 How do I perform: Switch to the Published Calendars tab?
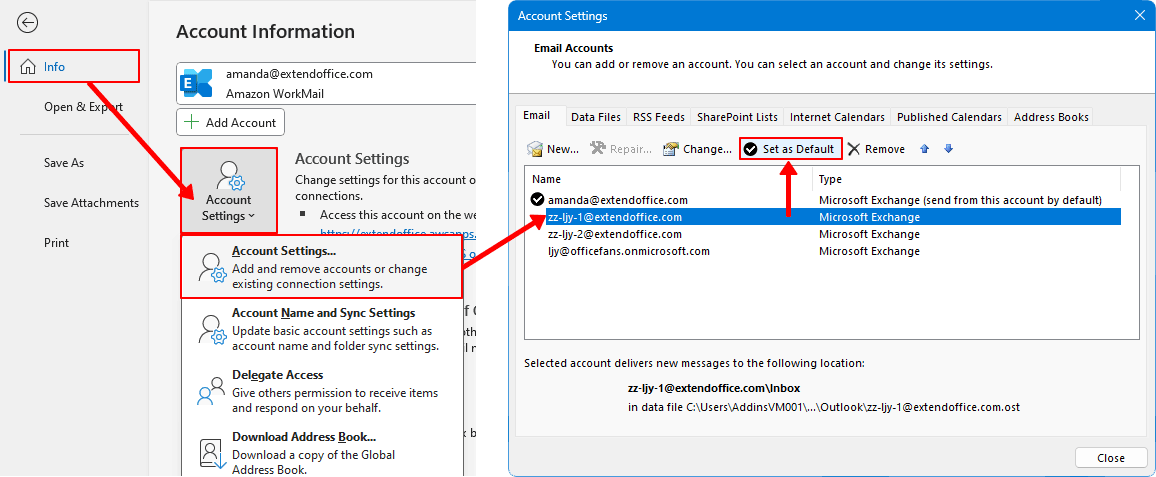(x=950, y=117)
